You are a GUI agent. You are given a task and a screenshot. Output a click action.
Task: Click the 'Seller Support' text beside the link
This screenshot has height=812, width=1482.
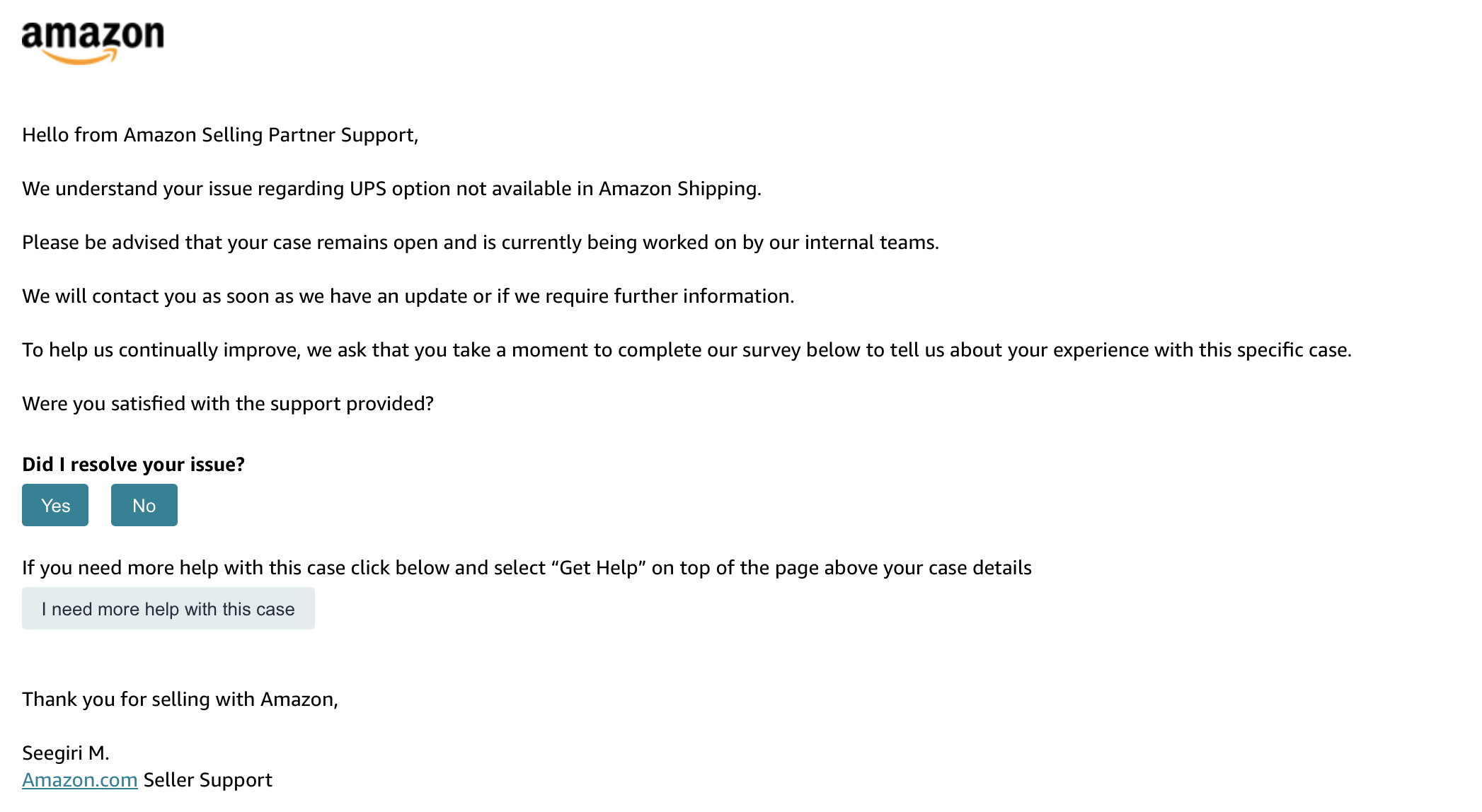tap(208, 779)
